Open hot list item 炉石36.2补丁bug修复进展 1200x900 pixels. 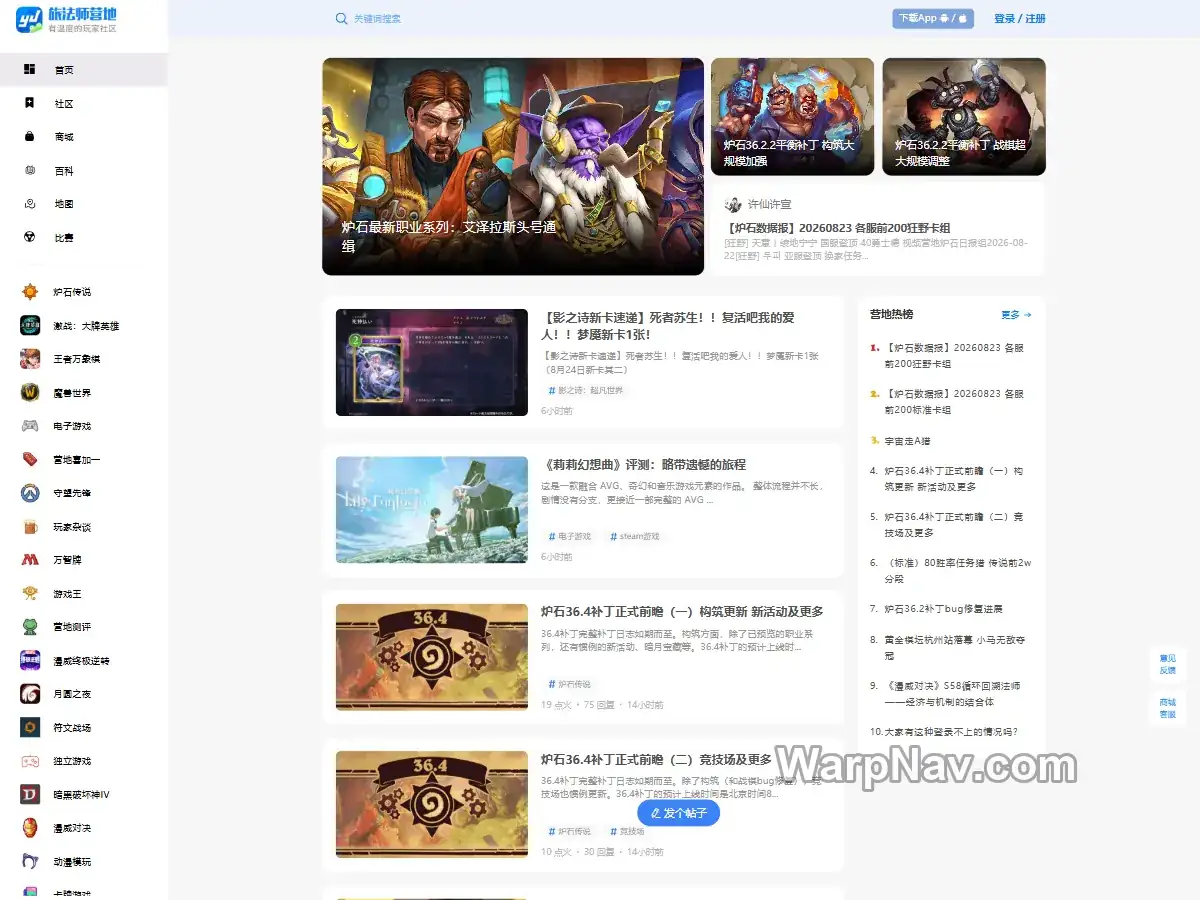[943, 608]
